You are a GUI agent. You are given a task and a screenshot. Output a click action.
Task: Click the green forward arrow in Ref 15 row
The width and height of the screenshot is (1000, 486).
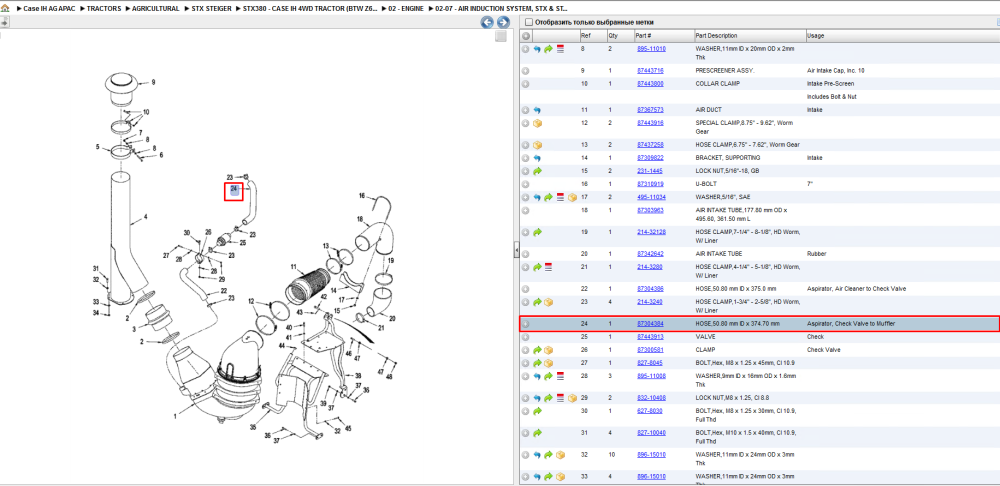pyautogui.click(x=537, y=171)
